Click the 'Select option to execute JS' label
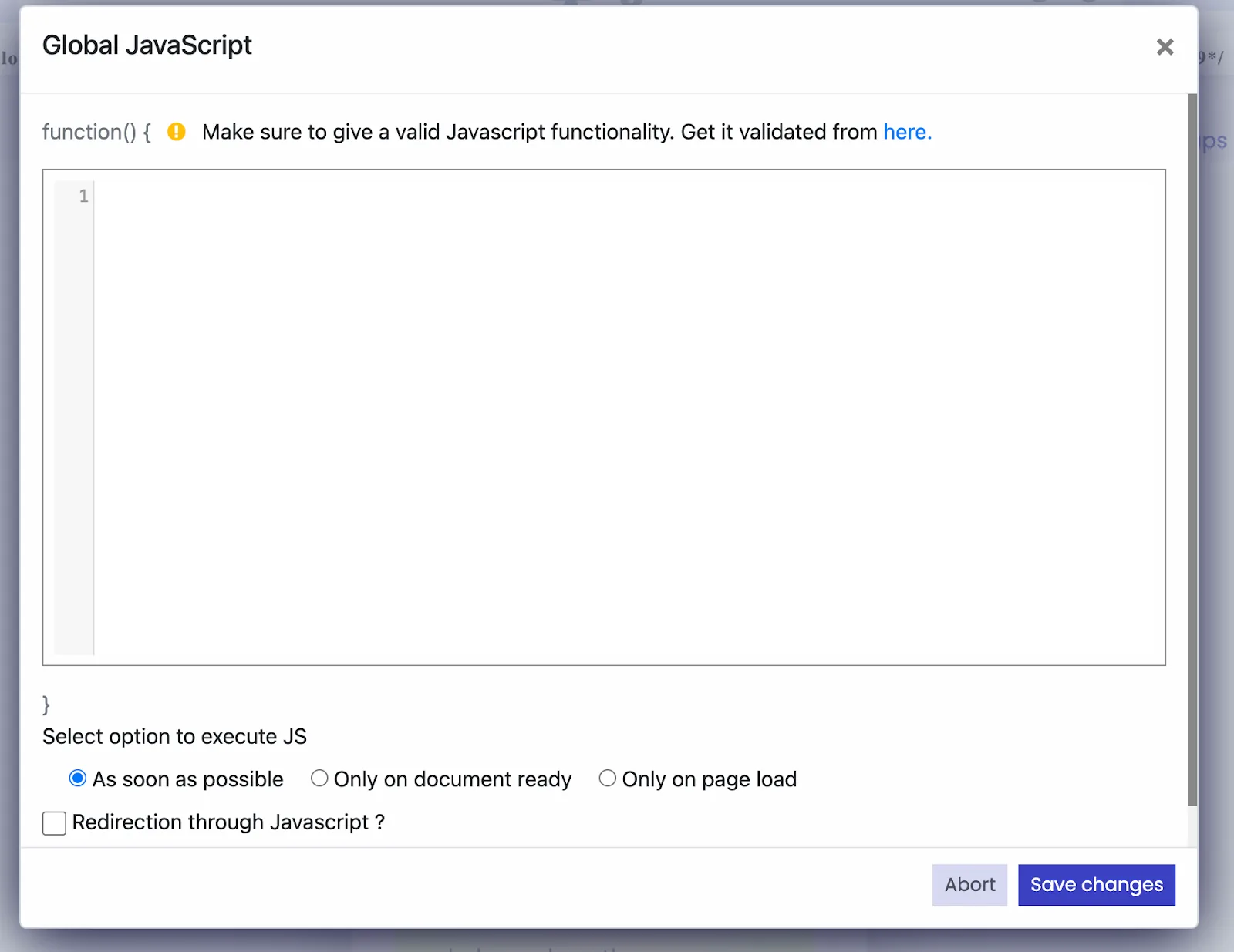This screenshot has height=952, width=1234. point(174,737)
